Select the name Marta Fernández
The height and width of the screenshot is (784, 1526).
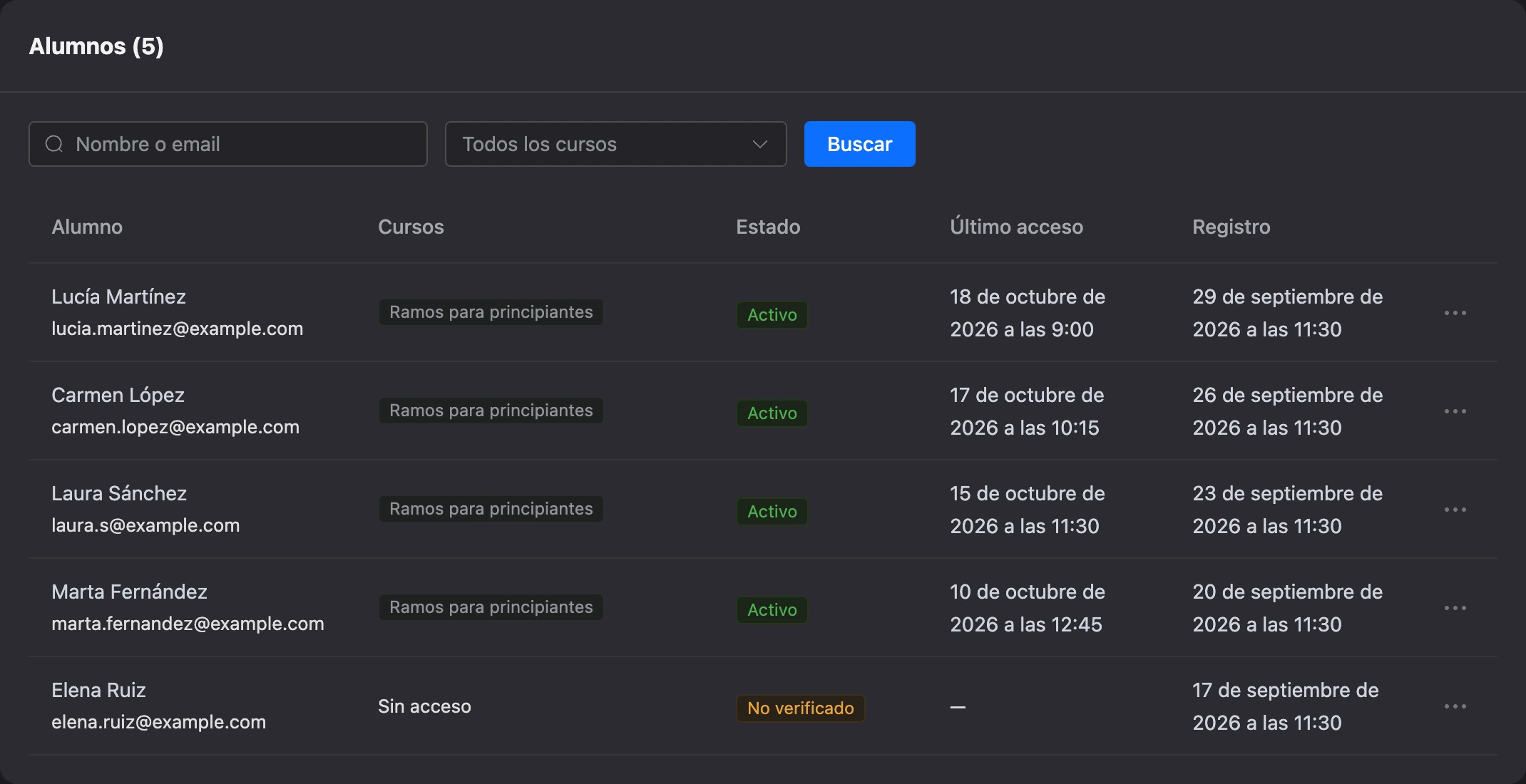coord(129,592)
